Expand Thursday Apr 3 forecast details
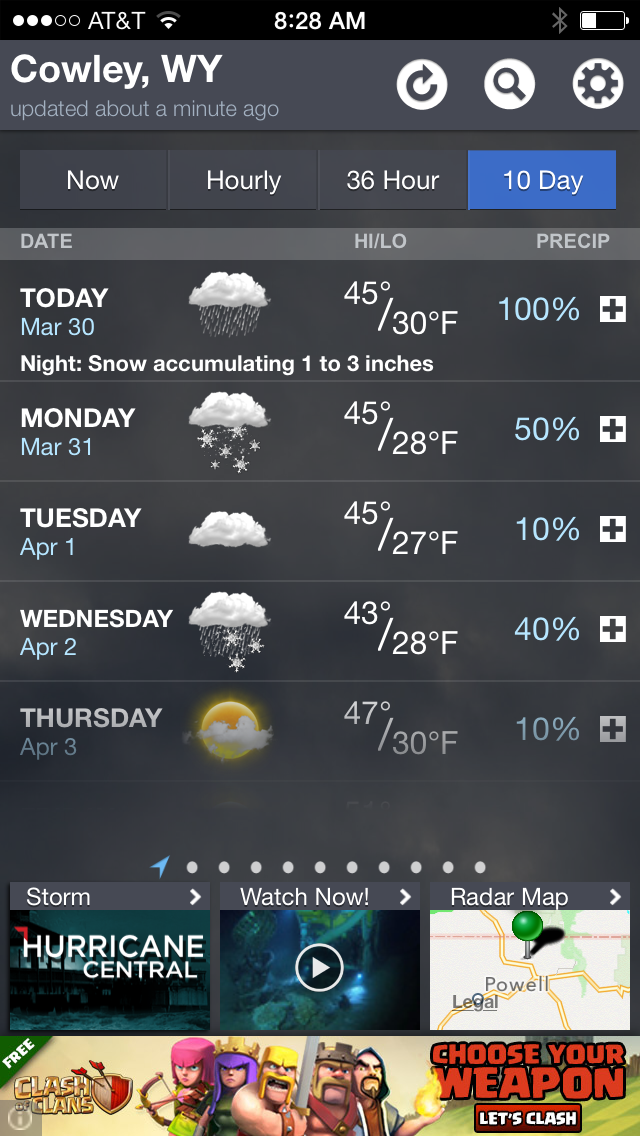This screenshot has height=1136, width=640. coord(612,730)
